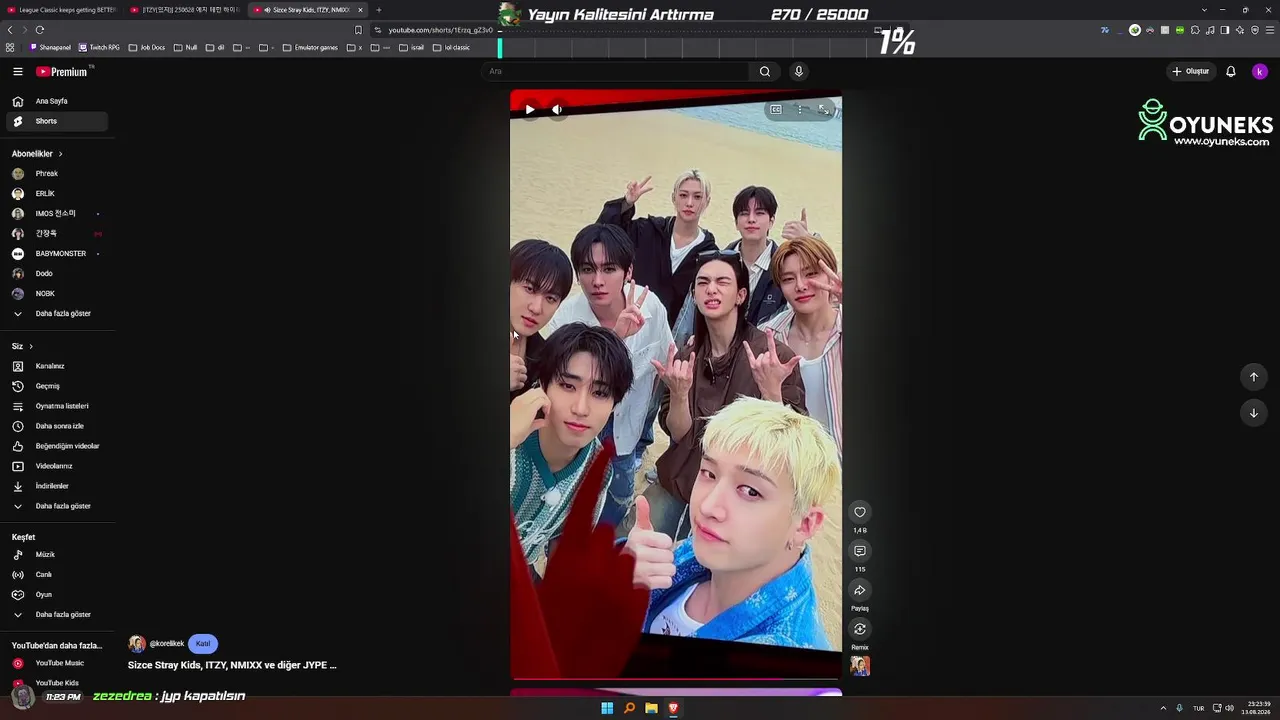Viewport: 1280px width, 720px height.
Task: Open the Phreak subscription channel
Action: 56,174
